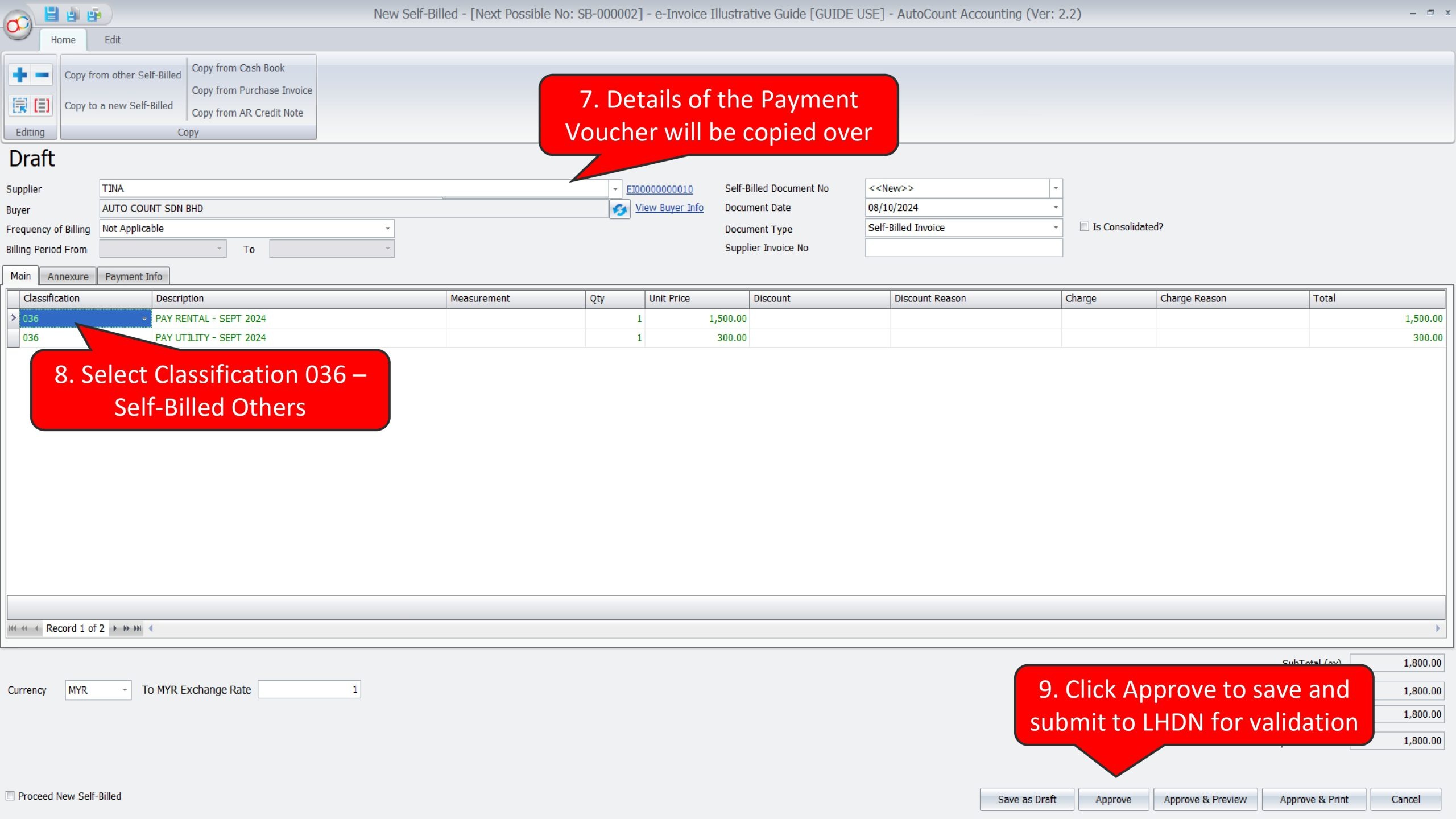Image resolution: width=1456 pixels, height=819 pixels.
Task: Open the Edit ribbon tab
Action: (112, 40)
